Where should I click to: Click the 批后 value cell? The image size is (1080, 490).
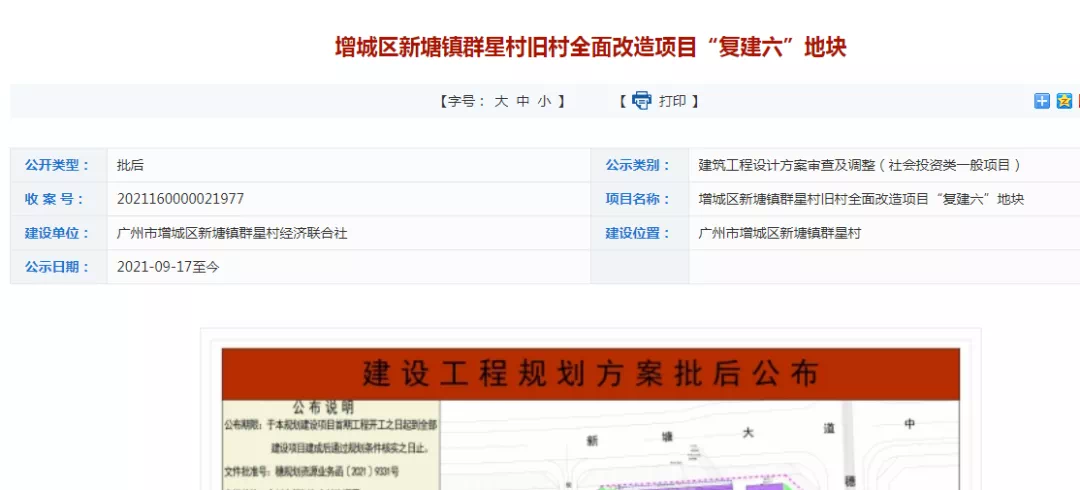click(131, 165)
